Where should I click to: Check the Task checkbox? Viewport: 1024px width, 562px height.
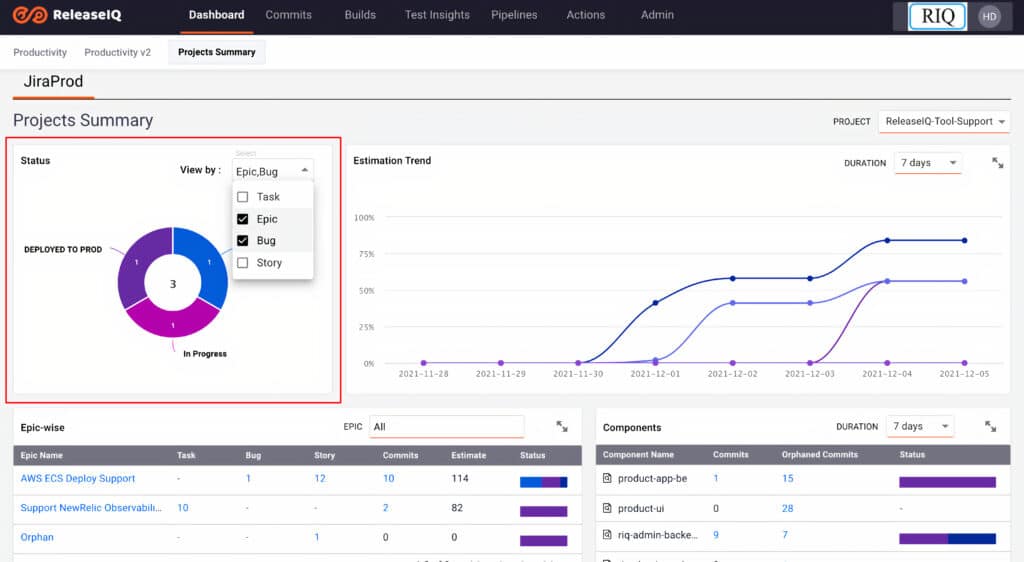243,196
